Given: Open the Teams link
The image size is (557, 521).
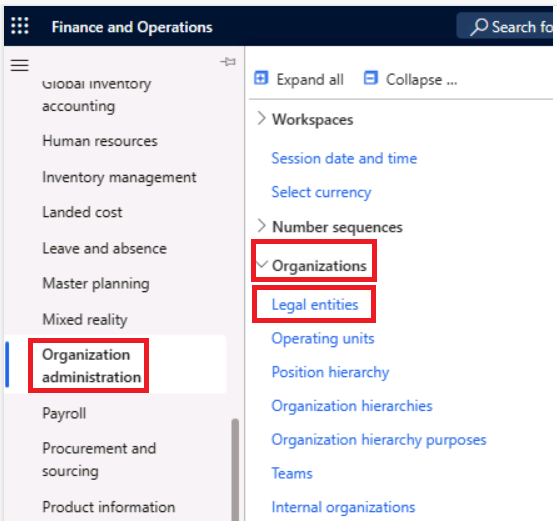Looking at the screenshot, I should (292, 473).
